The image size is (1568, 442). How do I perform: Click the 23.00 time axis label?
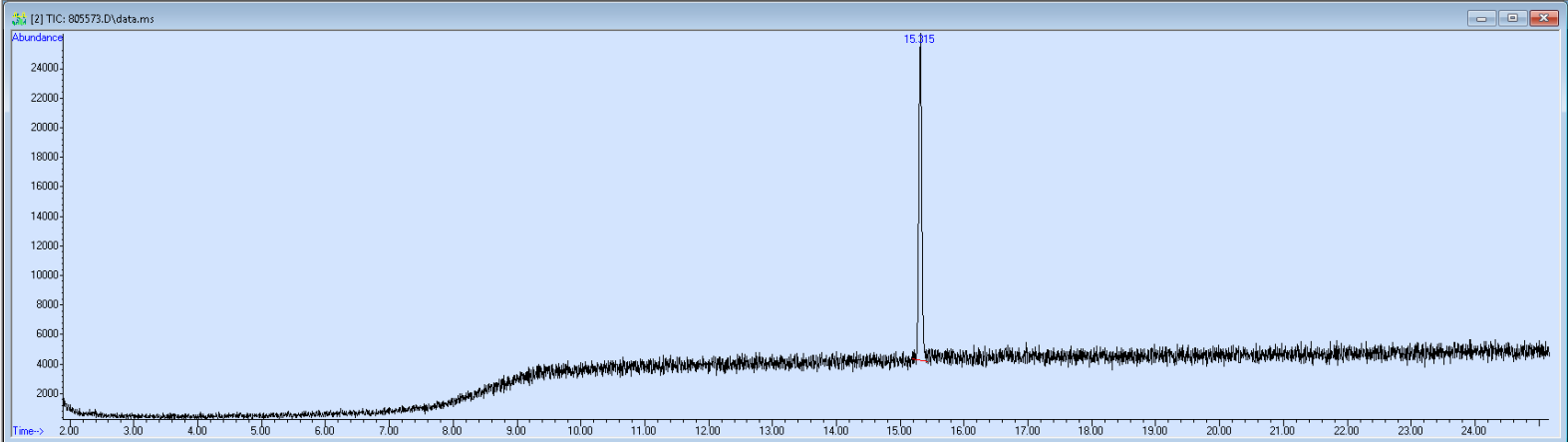click(x=1410, y=431)
